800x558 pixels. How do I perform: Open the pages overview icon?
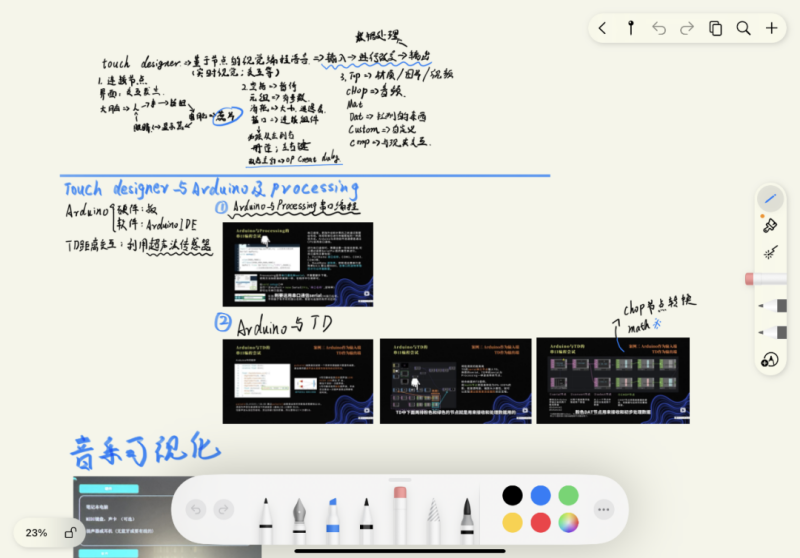point(715,28)
